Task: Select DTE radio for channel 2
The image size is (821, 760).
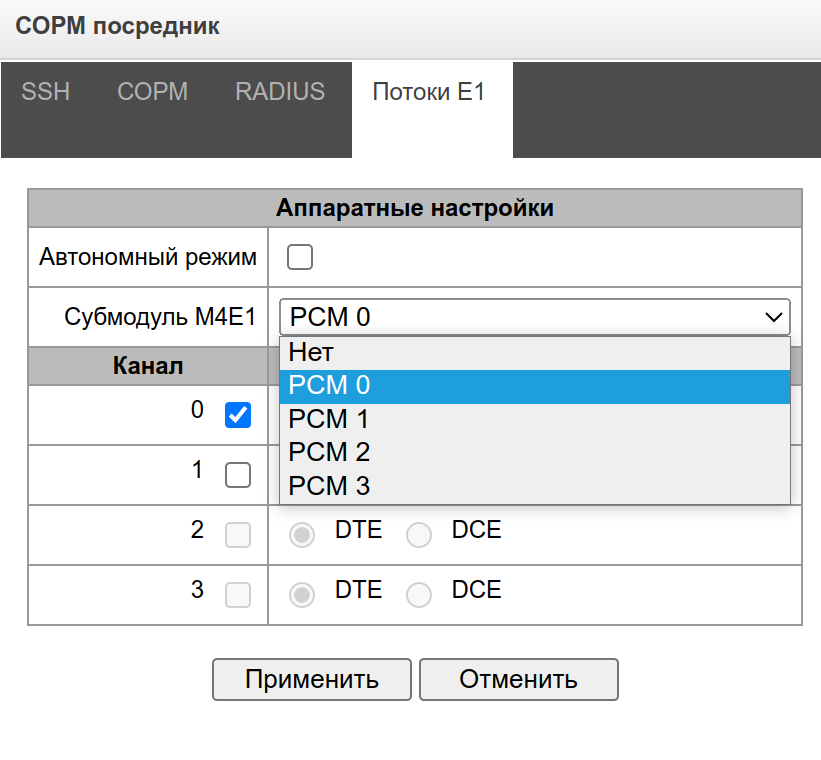Action: coord(302,535)
